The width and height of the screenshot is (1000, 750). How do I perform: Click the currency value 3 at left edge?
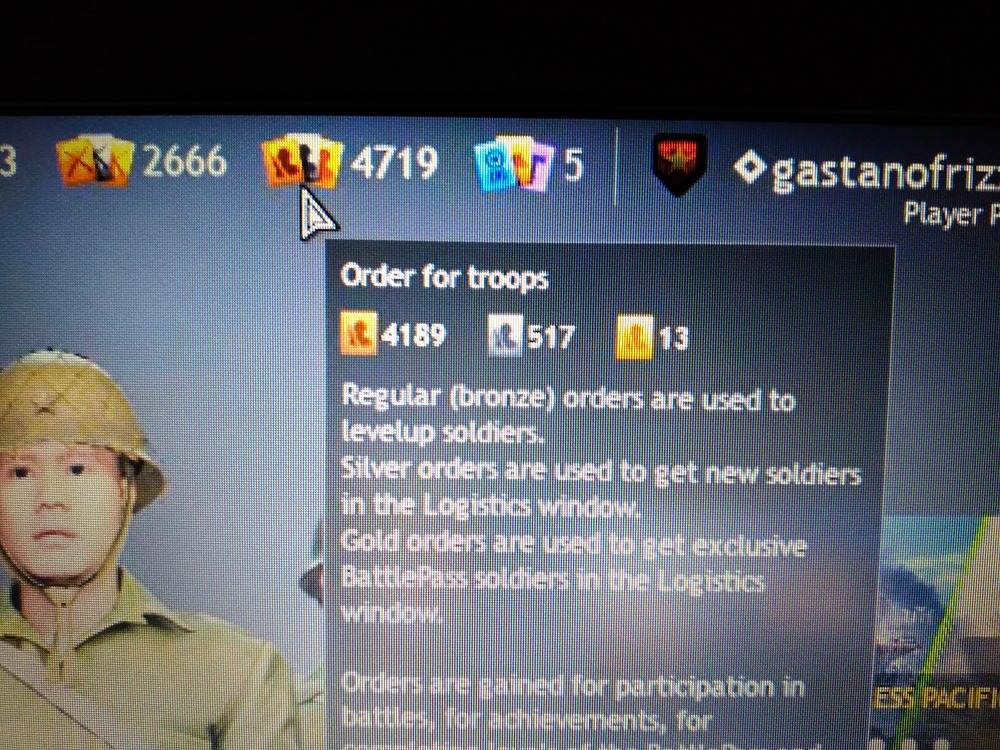click(x=8, y=162)
